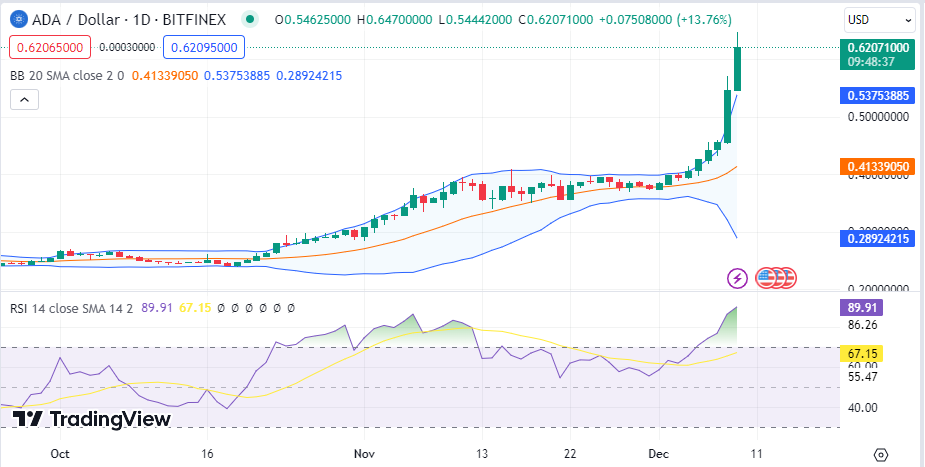The width and height of the screenshot is (925, 467).
Task: Click the close price C0.62071000 readout
Action: [x=556, y=20]
